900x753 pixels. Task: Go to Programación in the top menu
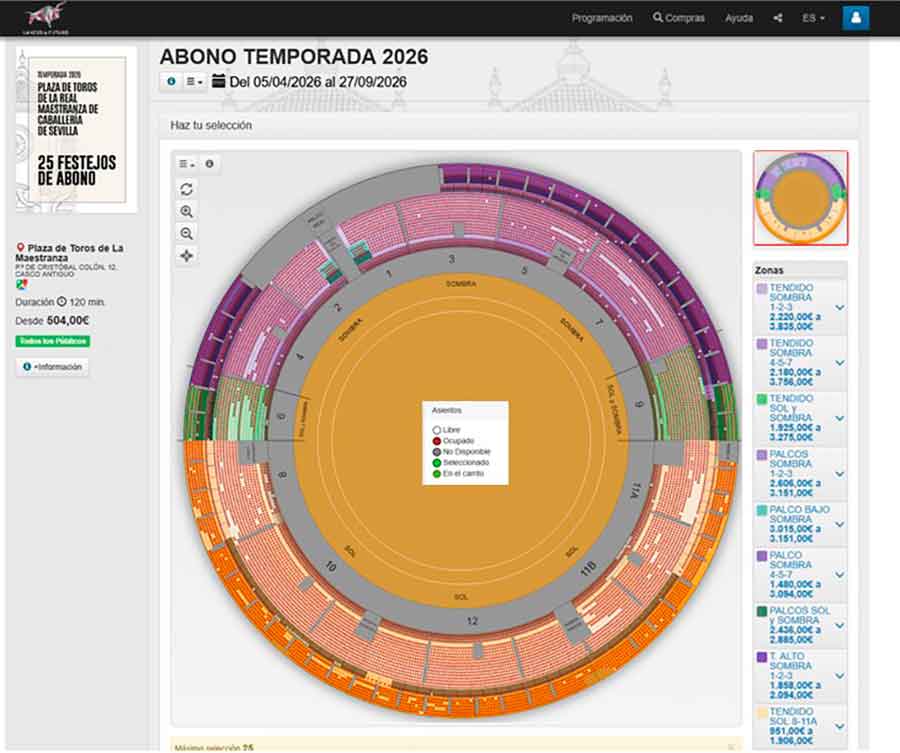pyautogui.click(x=601, y=18)
